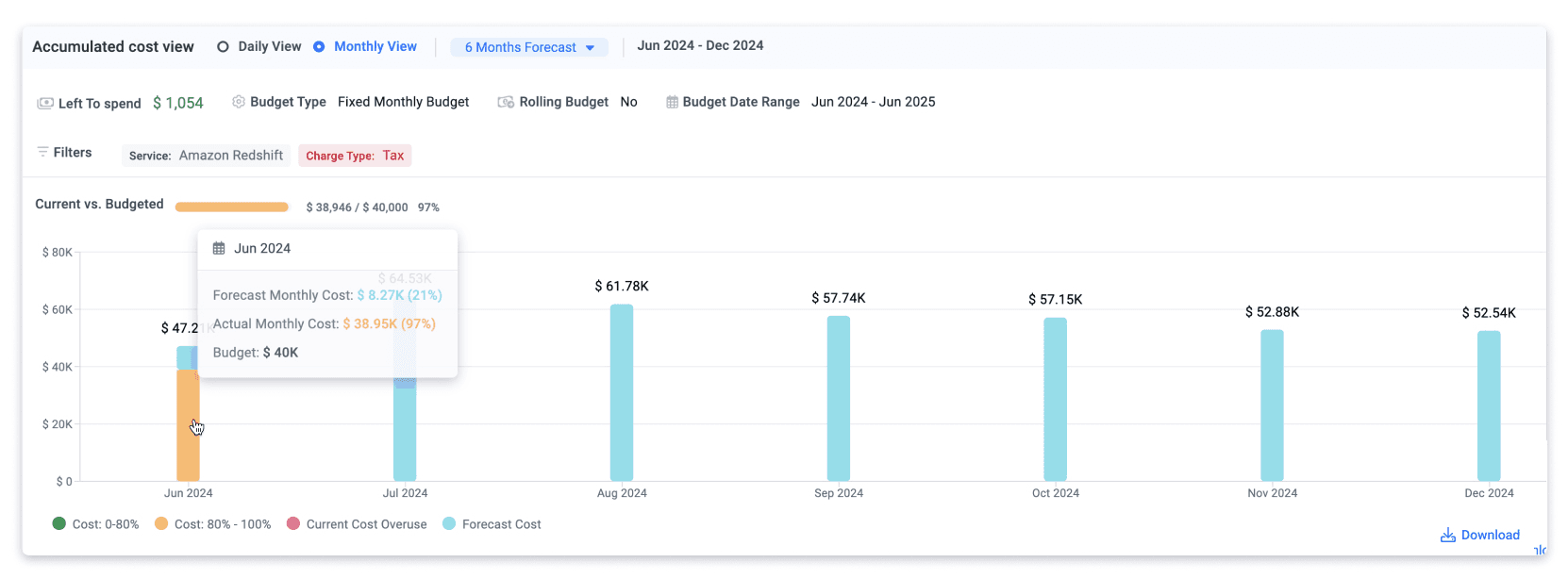Image resolution: width=1568 pixels, height=579 pixels.
Task: Click the Current Cost Overuse red legend swatch
Action: pos(293,523)
